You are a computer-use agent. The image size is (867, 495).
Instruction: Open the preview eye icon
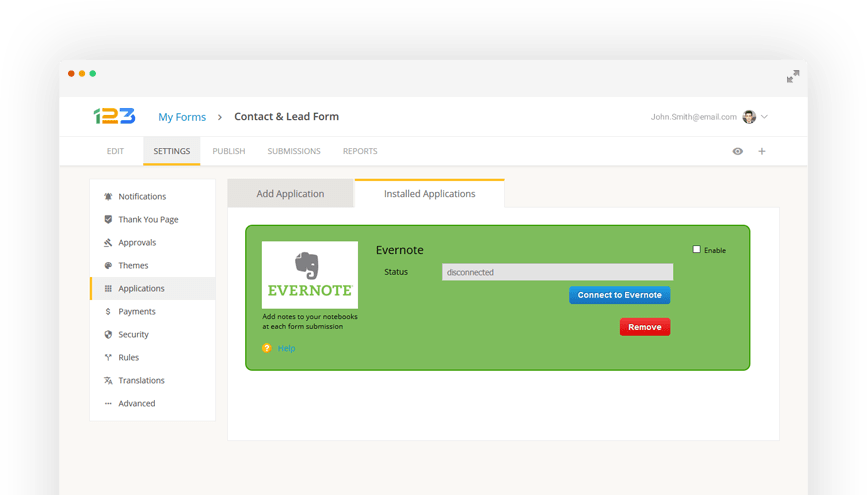tap(738, 151)
